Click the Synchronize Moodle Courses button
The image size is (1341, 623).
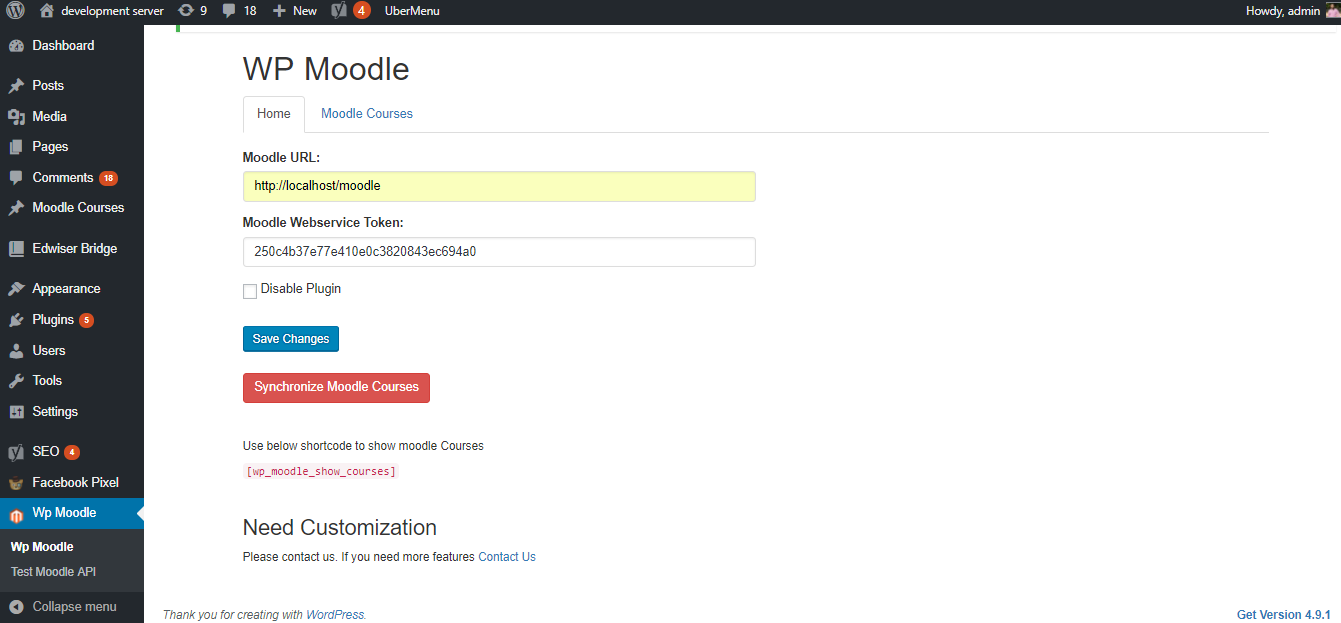tap(336, 387)
